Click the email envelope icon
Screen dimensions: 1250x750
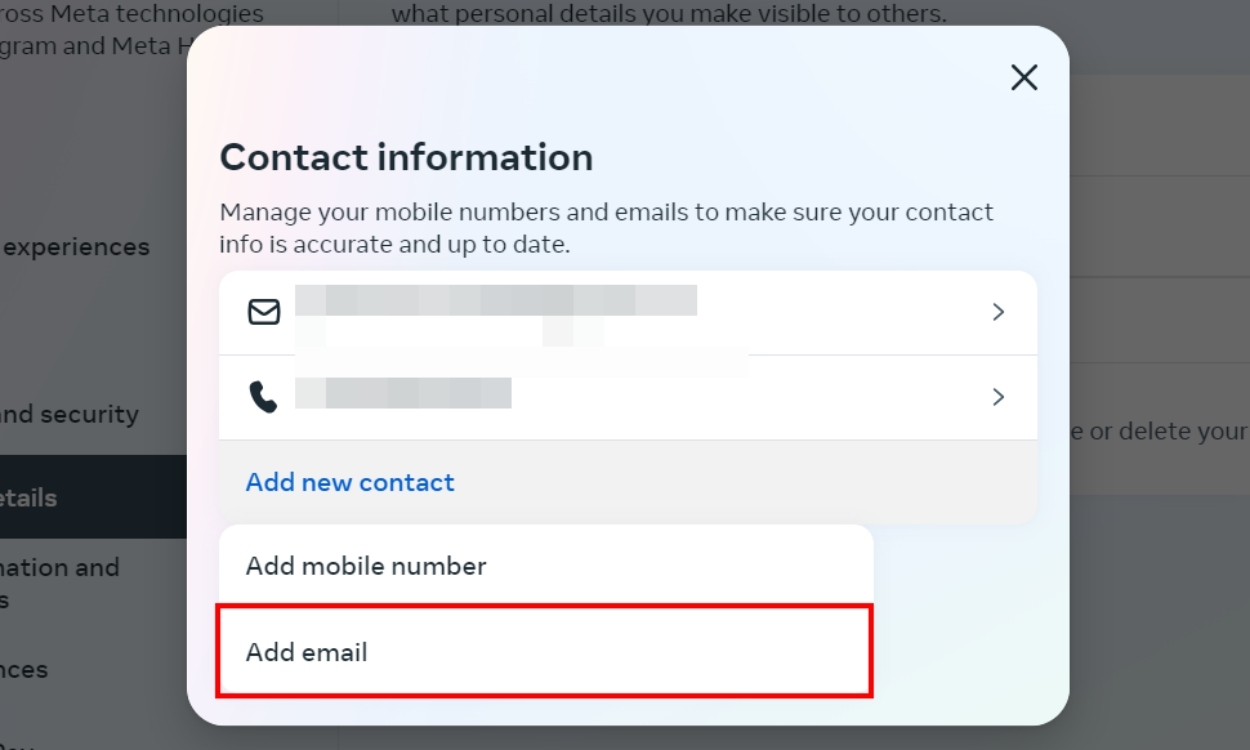pyautogui.click(x=262, y=312)
